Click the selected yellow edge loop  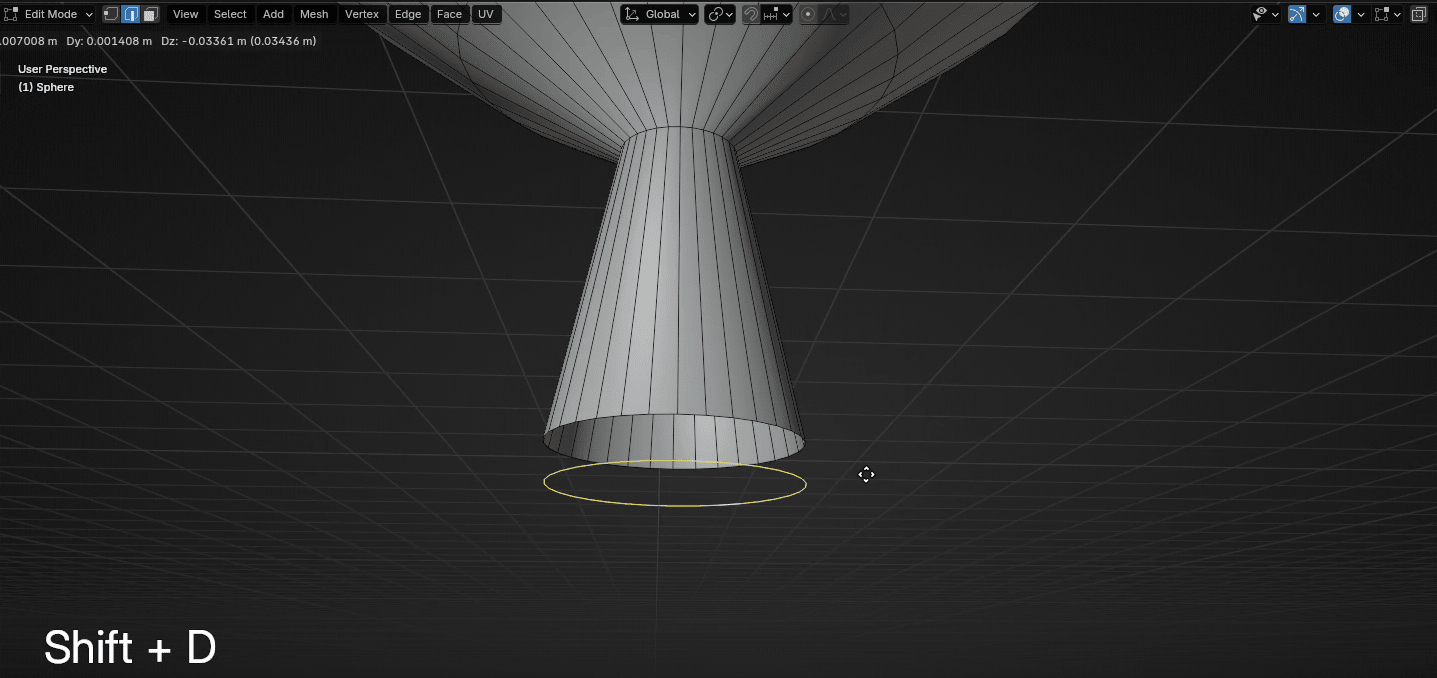[676, 504]
